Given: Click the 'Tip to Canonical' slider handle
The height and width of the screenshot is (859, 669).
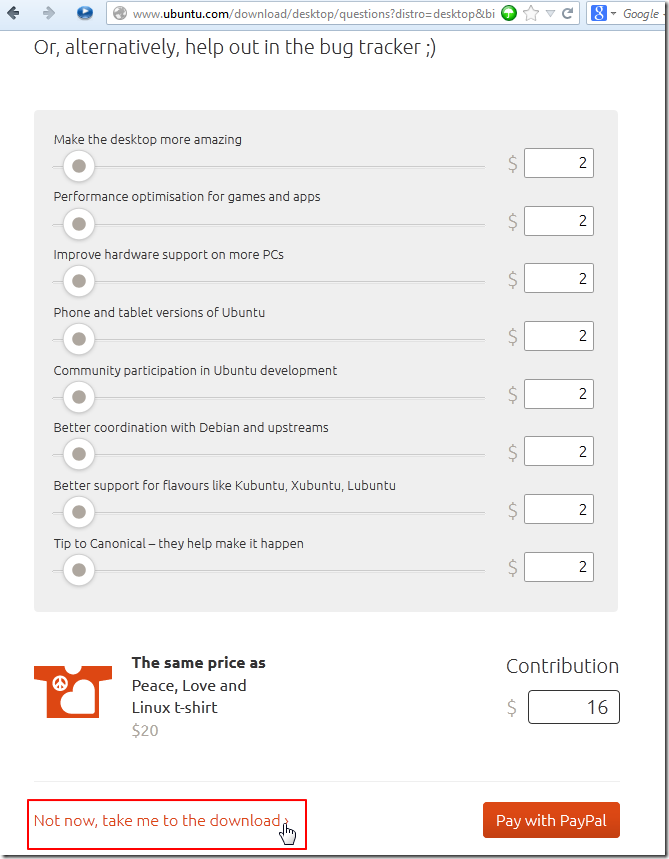Looking at the screenshot, I should point(78,570).
